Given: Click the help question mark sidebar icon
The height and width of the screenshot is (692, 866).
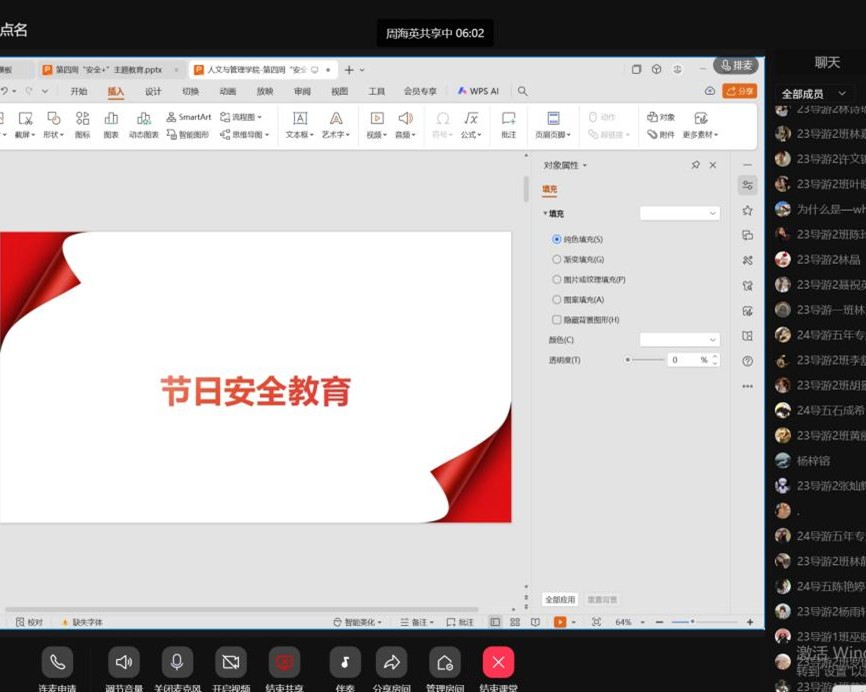Looking at the screenshot, I should (747, 361).
